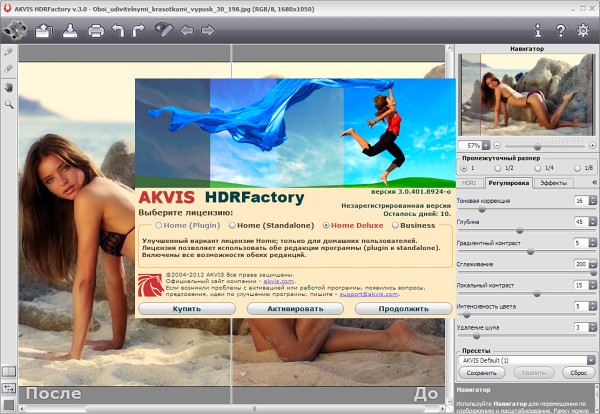Click the Сглаживание value field showing 200
The height and width of the screenshot is (414, 600).
pos(581,264)
